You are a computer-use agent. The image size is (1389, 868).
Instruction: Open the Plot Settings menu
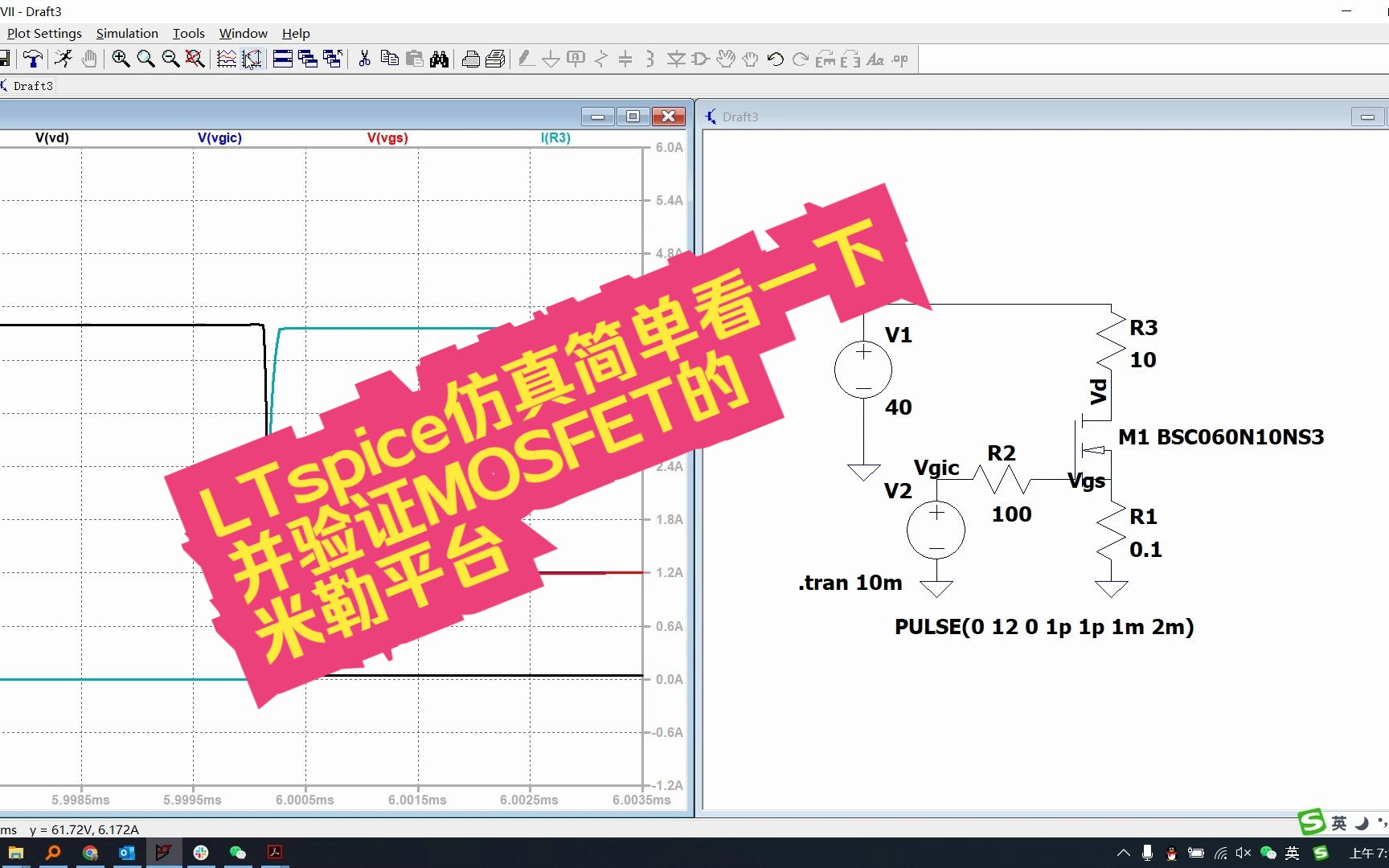(x=44, y=33)
